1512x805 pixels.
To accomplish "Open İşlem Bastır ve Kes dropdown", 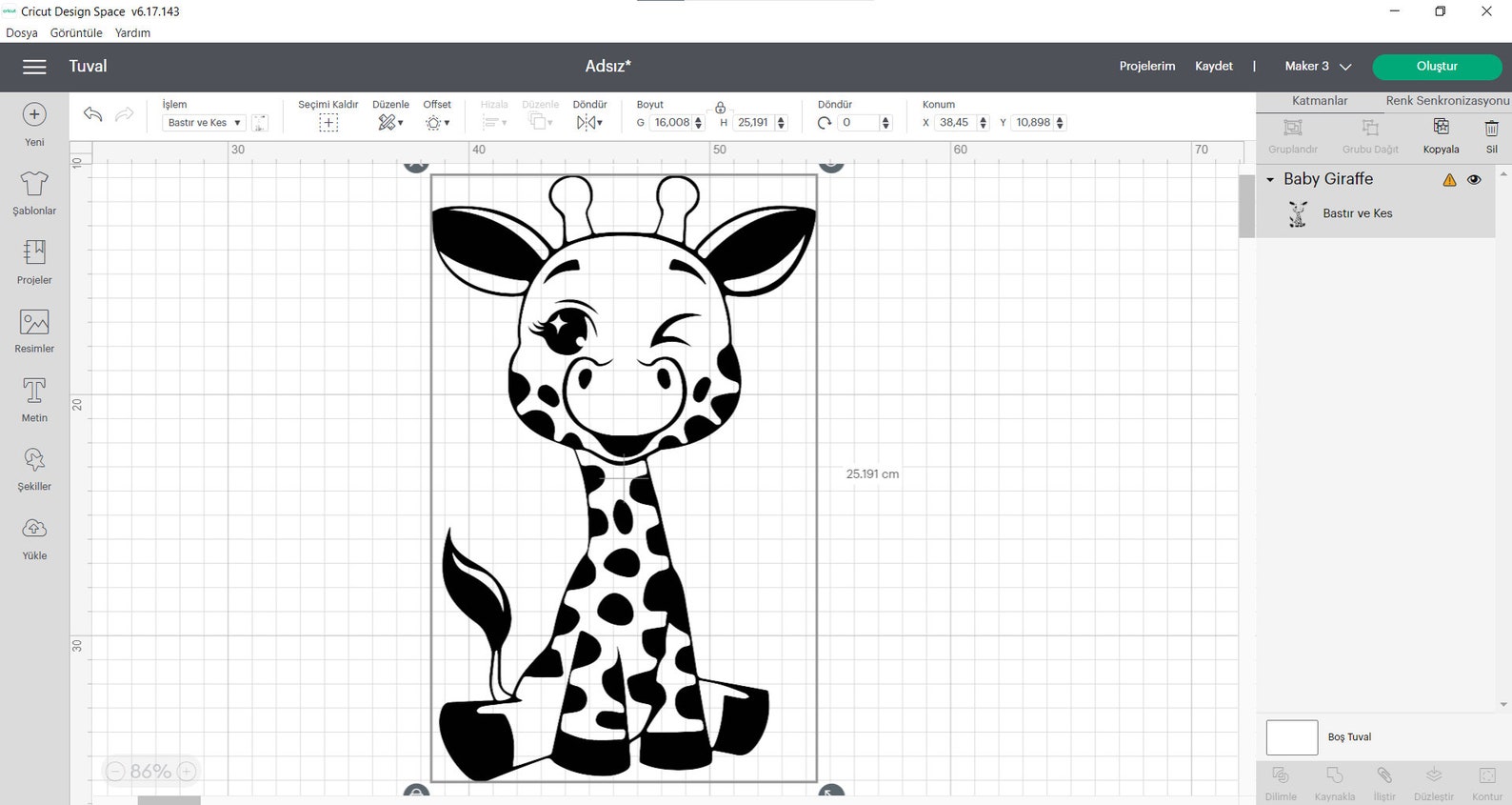I will click(x=205, y=123).
